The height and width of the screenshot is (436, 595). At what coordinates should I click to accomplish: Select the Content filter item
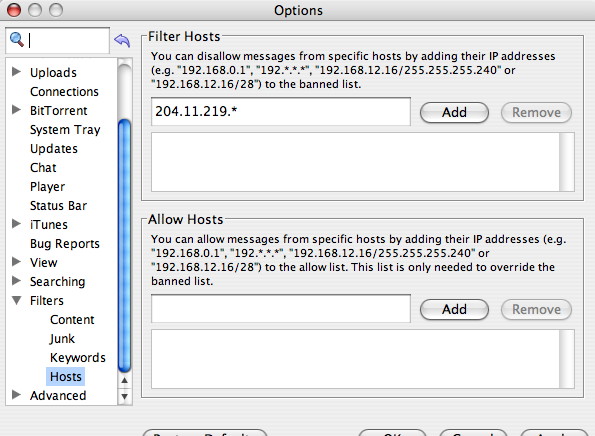click(x=72, y=320)
